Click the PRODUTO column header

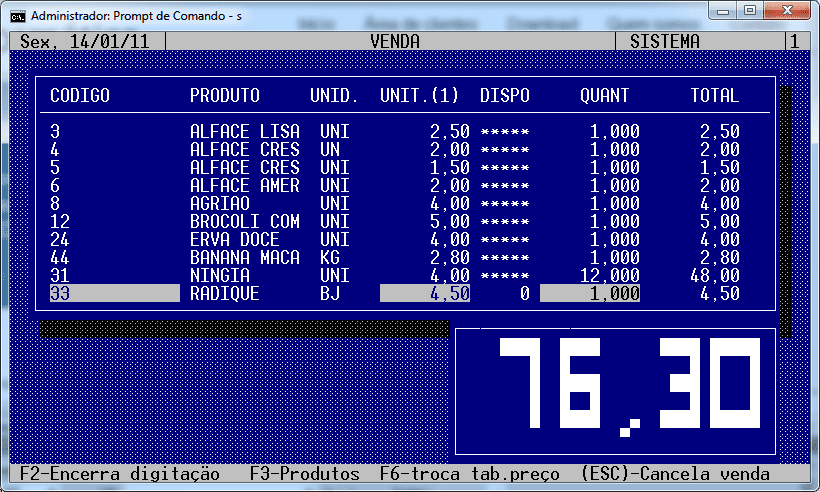[x=224, y=95]
